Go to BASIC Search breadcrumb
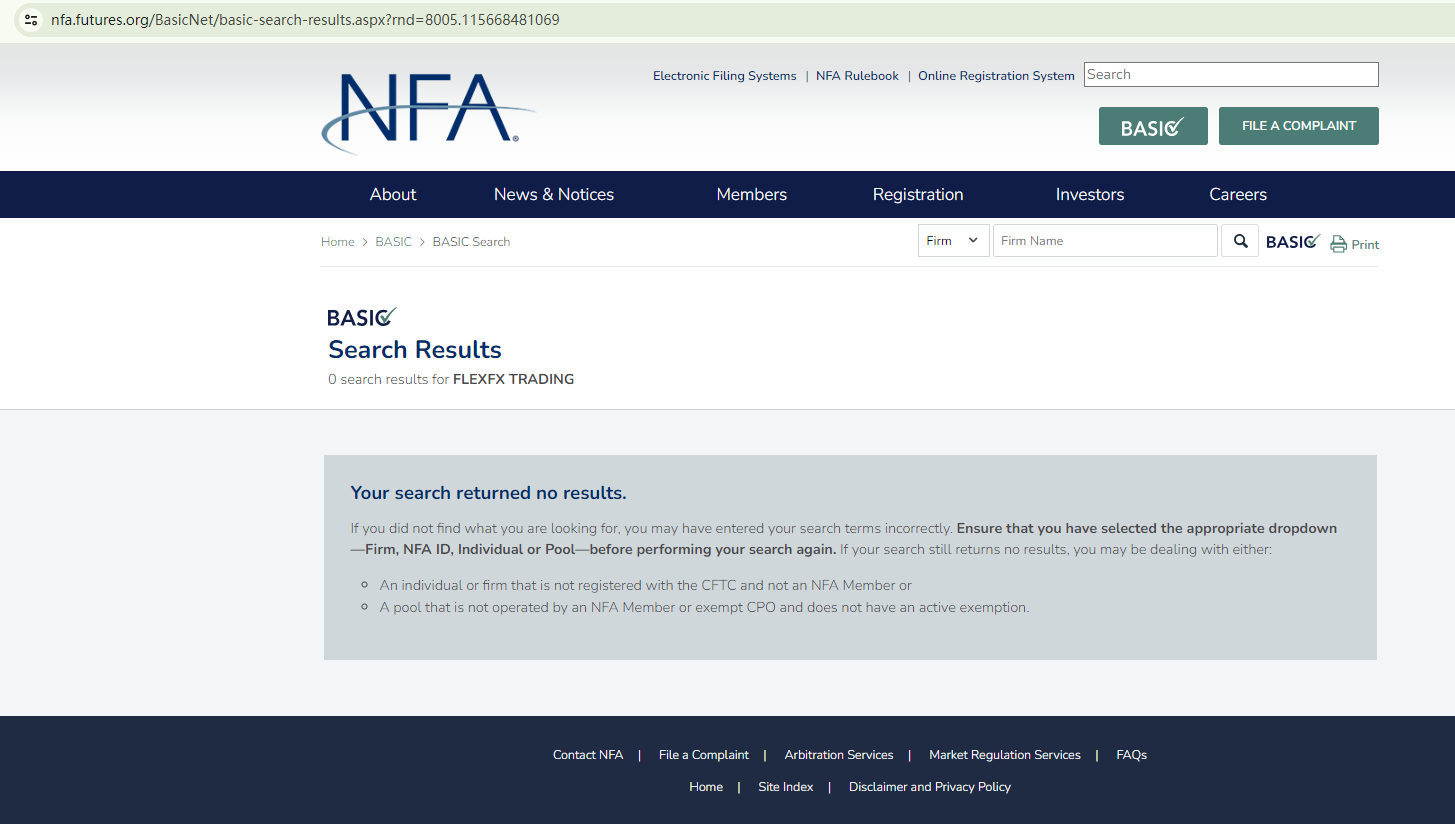The width and height of the screenshot is (1455, 824). coord(471,242)
